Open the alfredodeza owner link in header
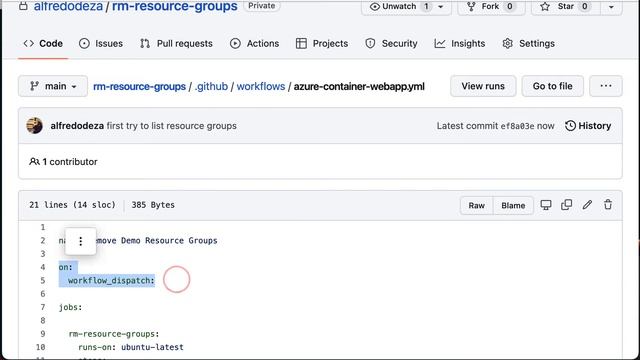The width and height of the screenshot is (640, 360). 68,6
